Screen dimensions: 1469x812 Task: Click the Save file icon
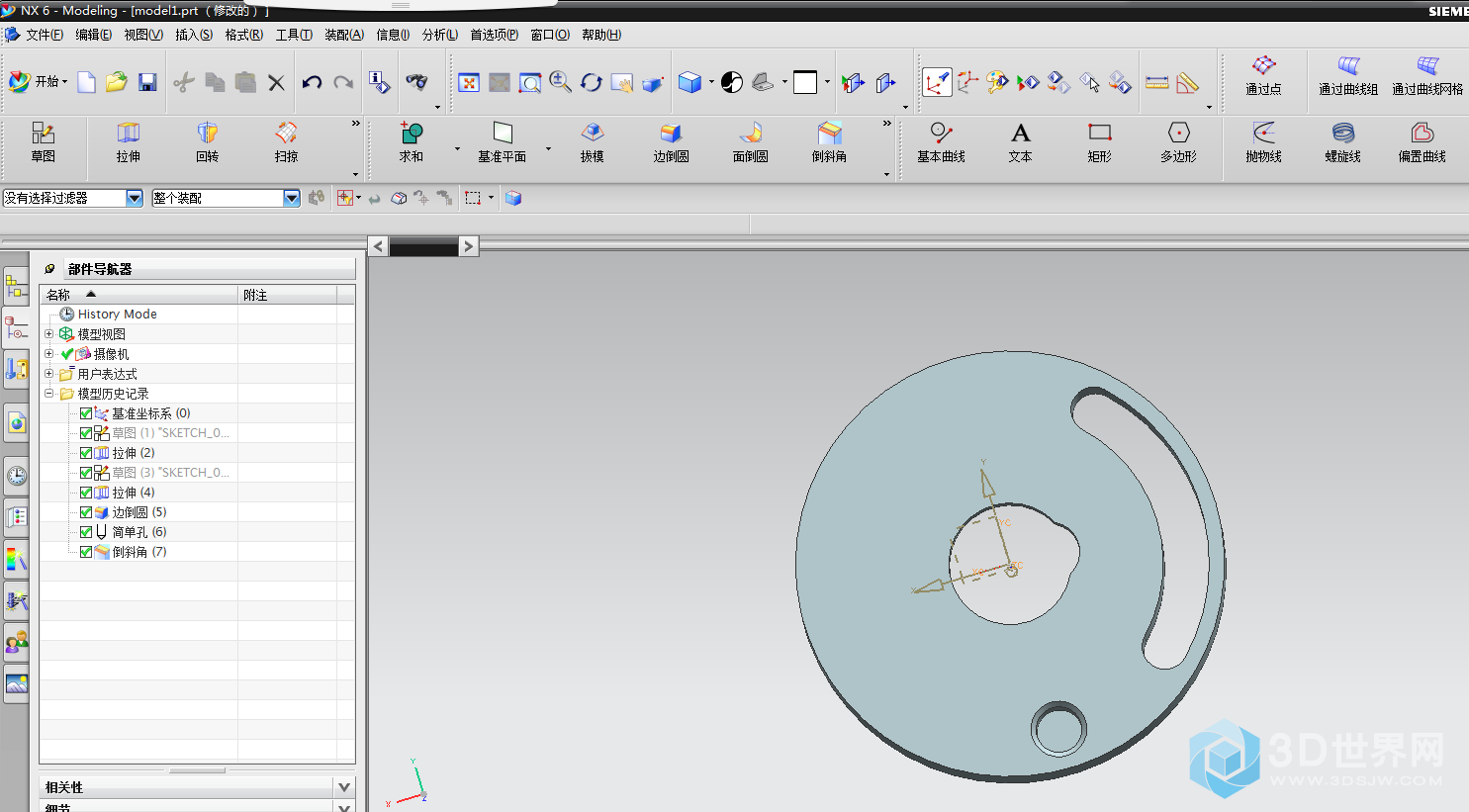pos(147,82)
